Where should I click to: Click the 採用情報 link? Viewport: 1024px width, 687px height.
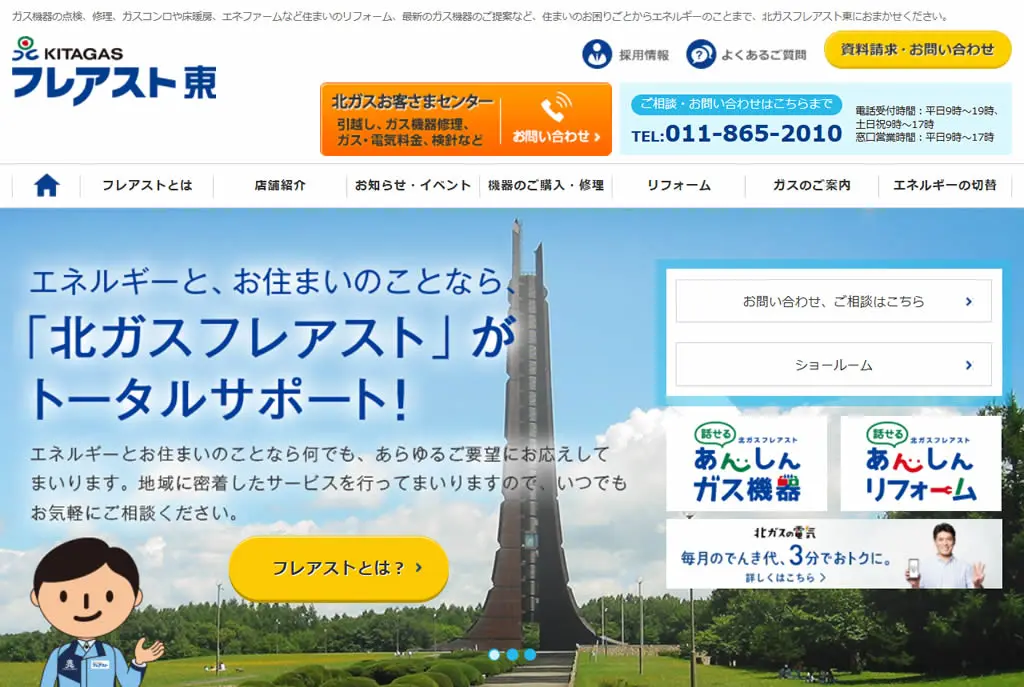coord(644,55)
